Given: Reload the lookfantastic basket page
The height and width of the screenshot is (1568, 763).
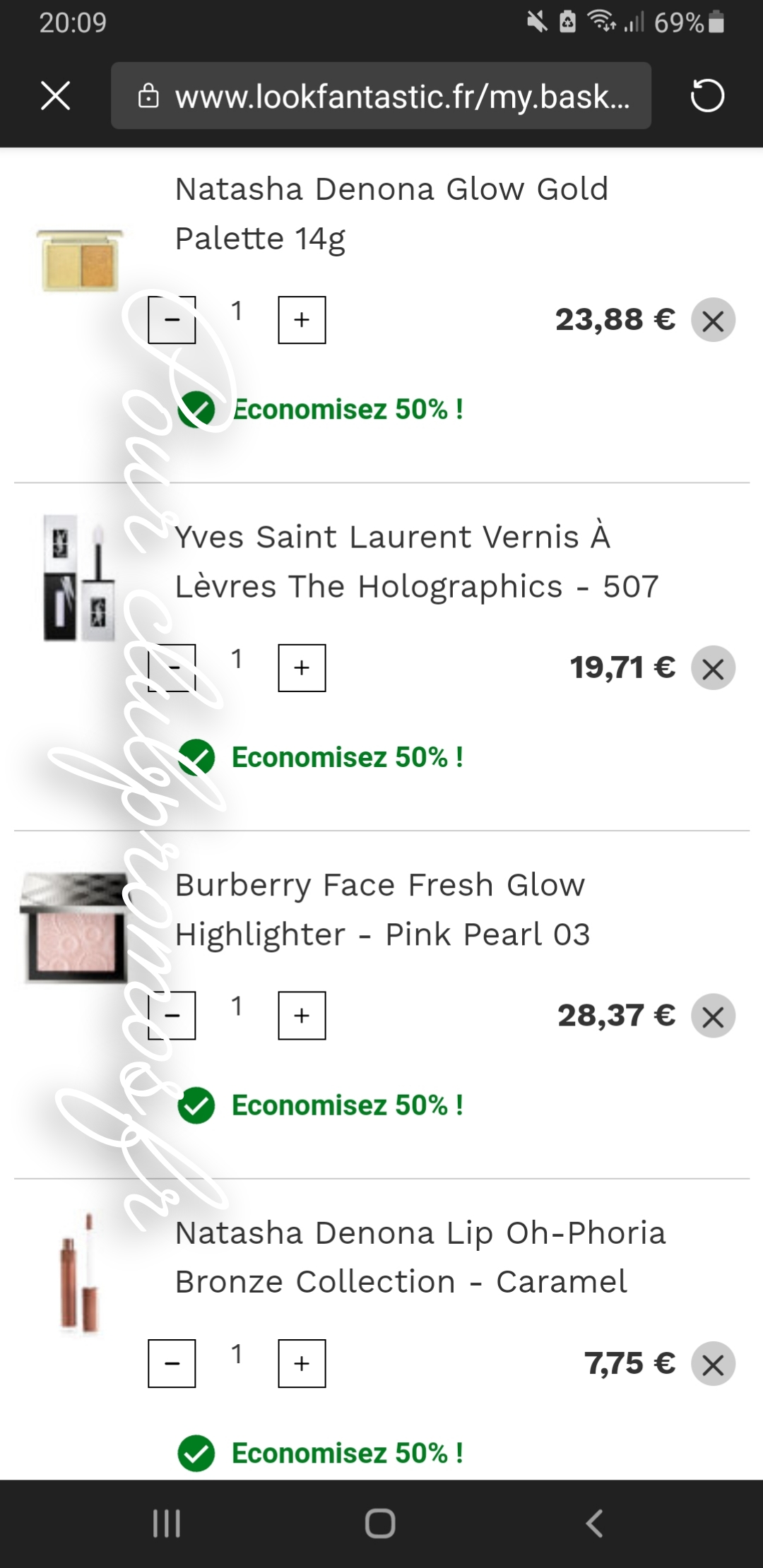Looking at the screenshot, I should (707, 96).
